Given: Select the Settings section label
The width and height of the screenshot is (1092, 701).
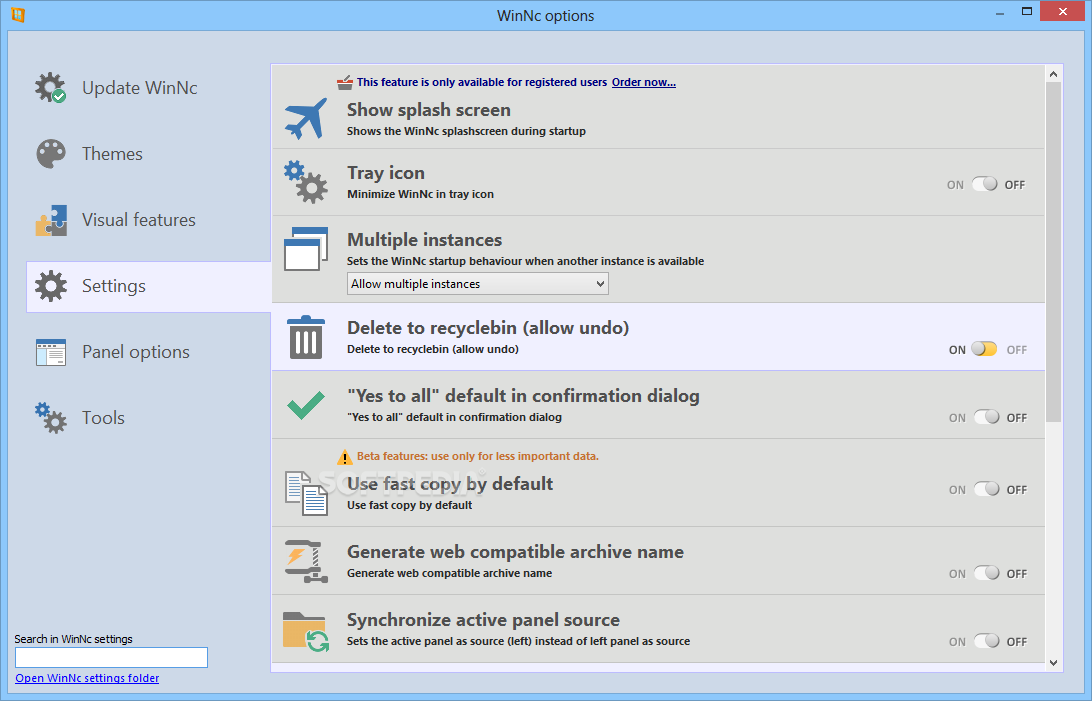Looking at the screenshot, I should tap(114, 286).
